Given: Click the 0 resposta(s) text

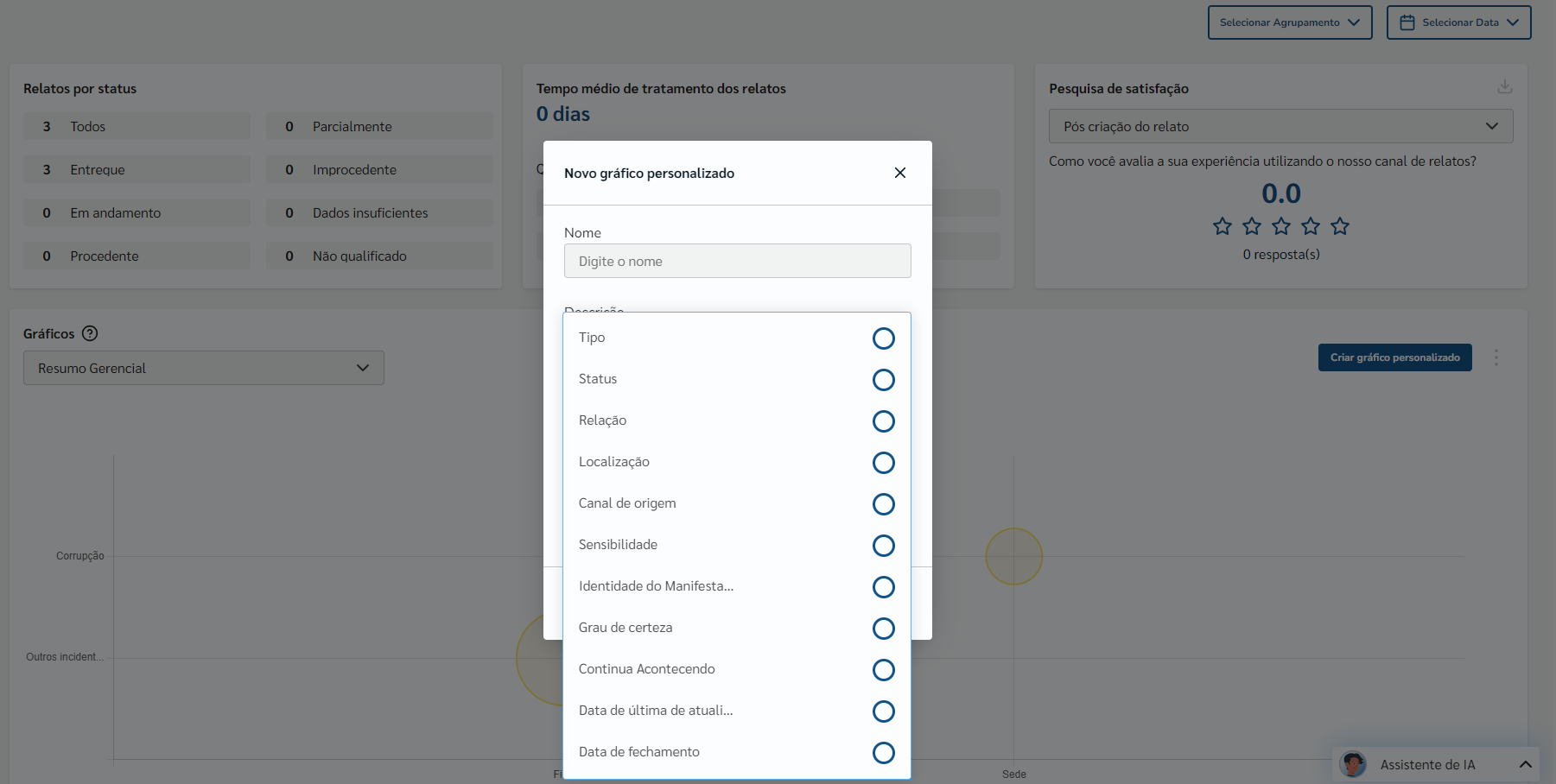Looking at the screenshot, I should 1281,254.
